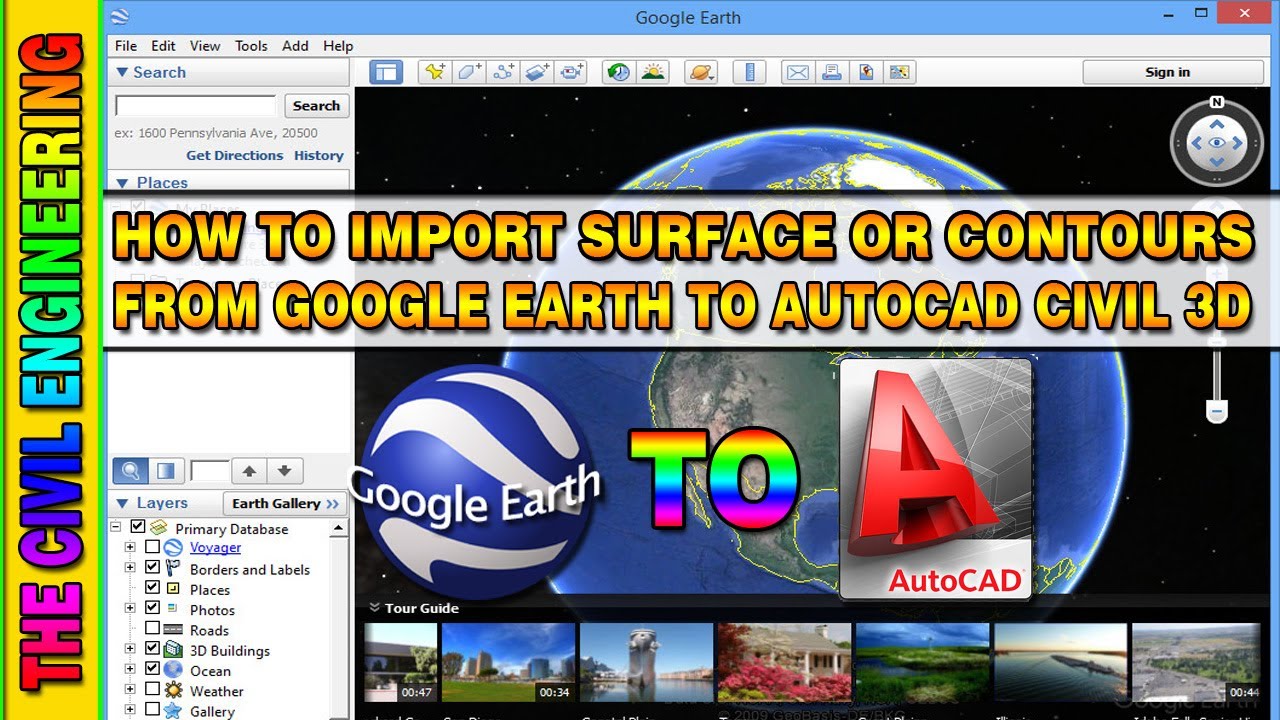Click the Get Directions link
Screen dimensions: 1280x720
coord(235,155)
